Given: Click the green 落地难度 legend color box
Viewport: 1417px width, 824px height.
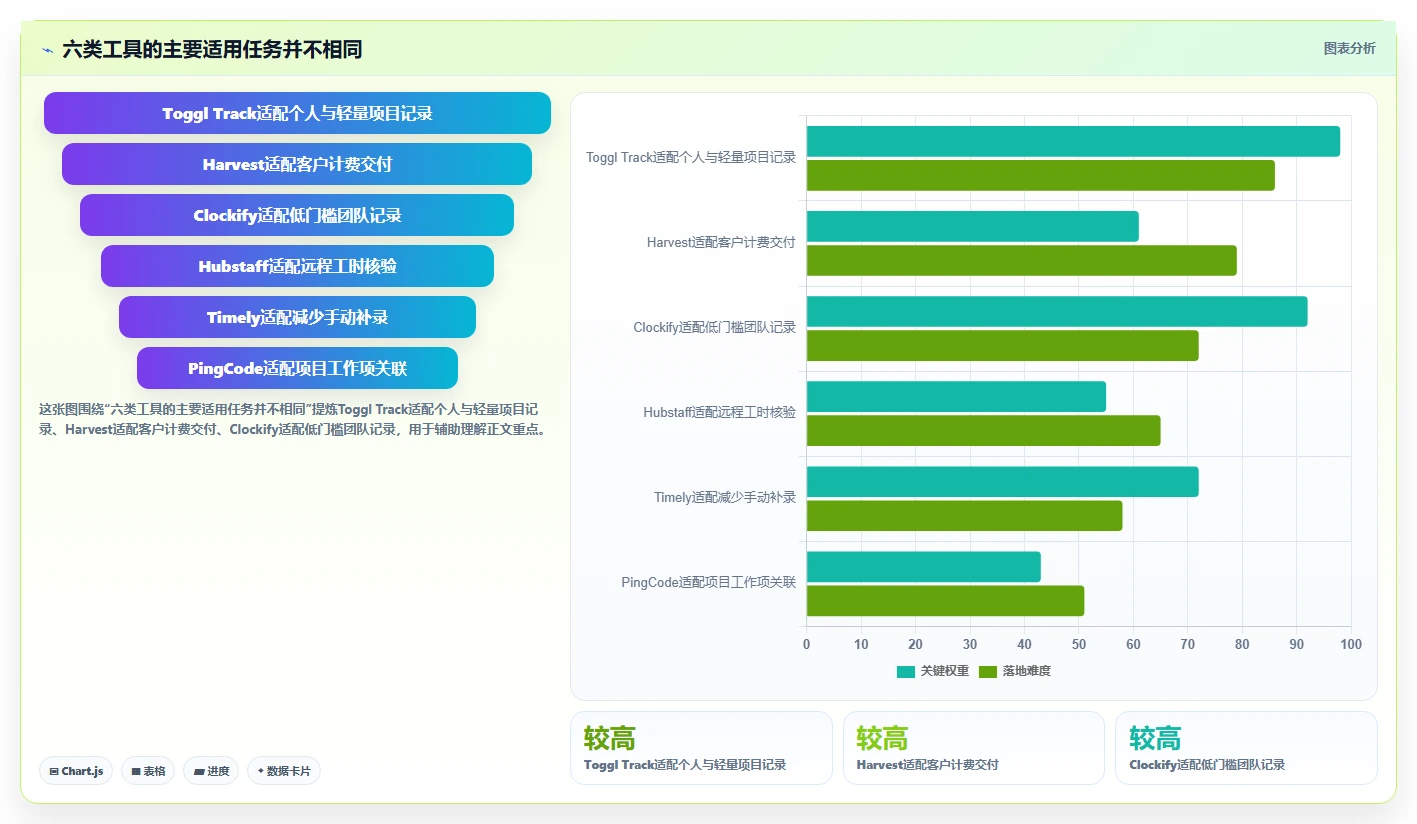Looking at the screenshot, I should (988, 672).
